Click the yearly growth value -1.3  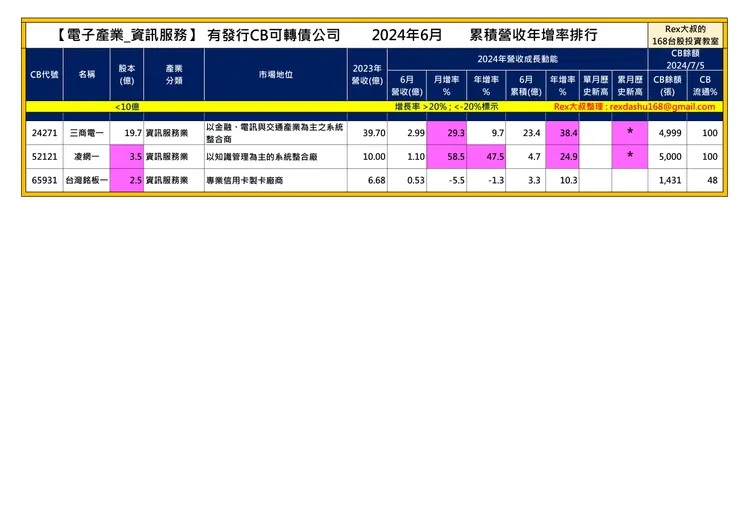tap(496, 180)
